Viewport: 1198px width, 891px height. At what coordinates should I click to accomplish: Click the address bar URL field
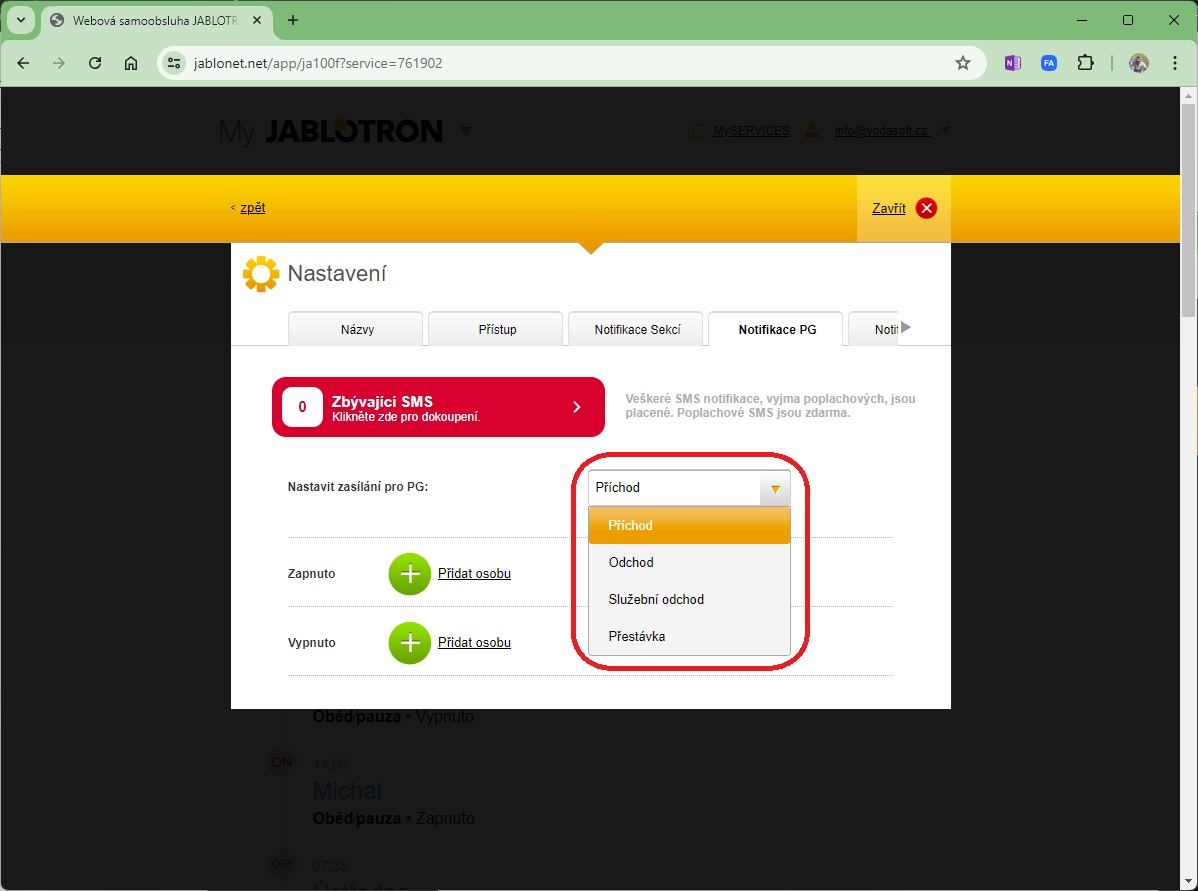click(560, 63)
